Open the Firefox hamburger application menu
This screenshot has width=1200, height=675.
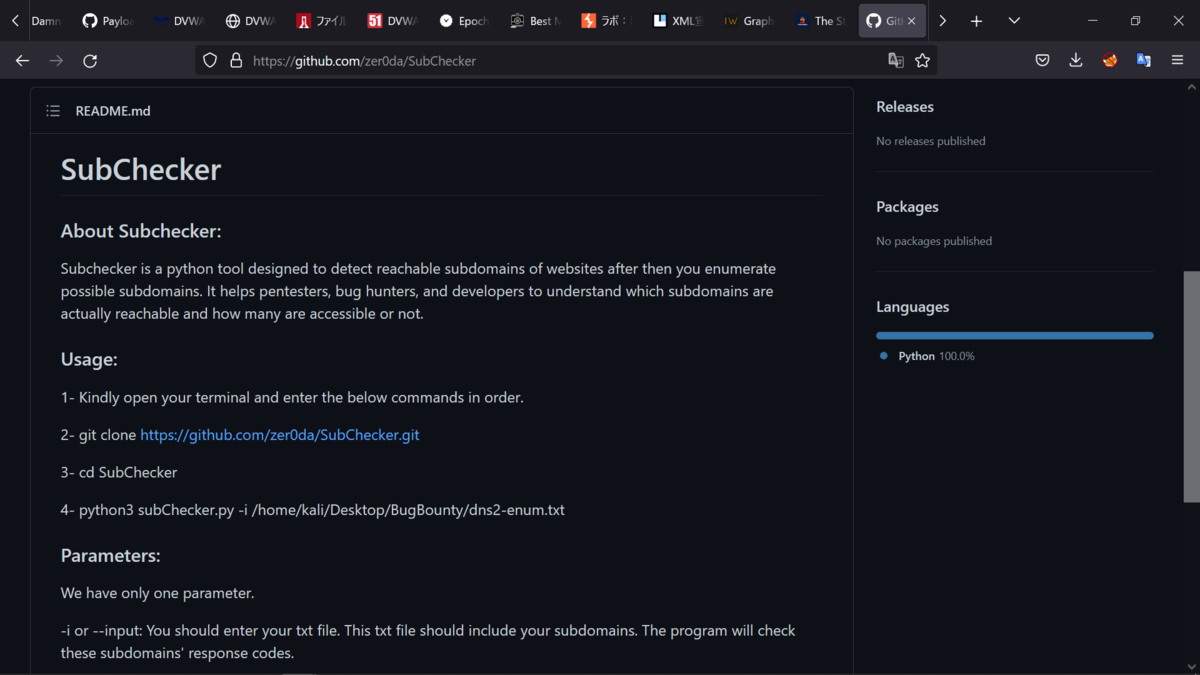point(1177,61)
